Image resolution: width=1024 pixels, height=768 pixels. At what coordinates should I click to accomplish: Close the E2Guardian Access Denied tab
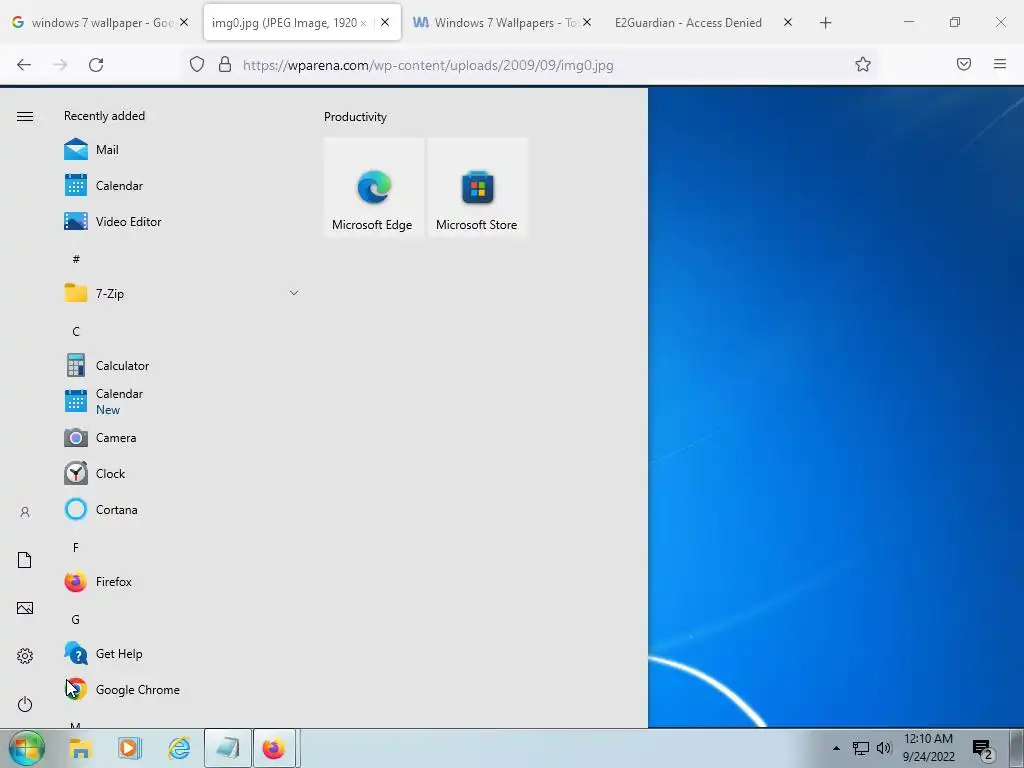[788, 23]
